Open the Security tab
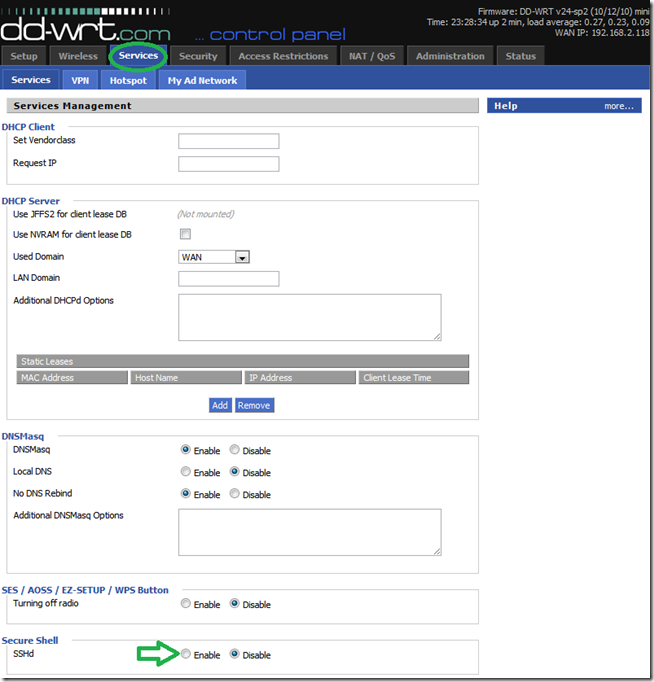654x682 pixels. pos(198,56)
